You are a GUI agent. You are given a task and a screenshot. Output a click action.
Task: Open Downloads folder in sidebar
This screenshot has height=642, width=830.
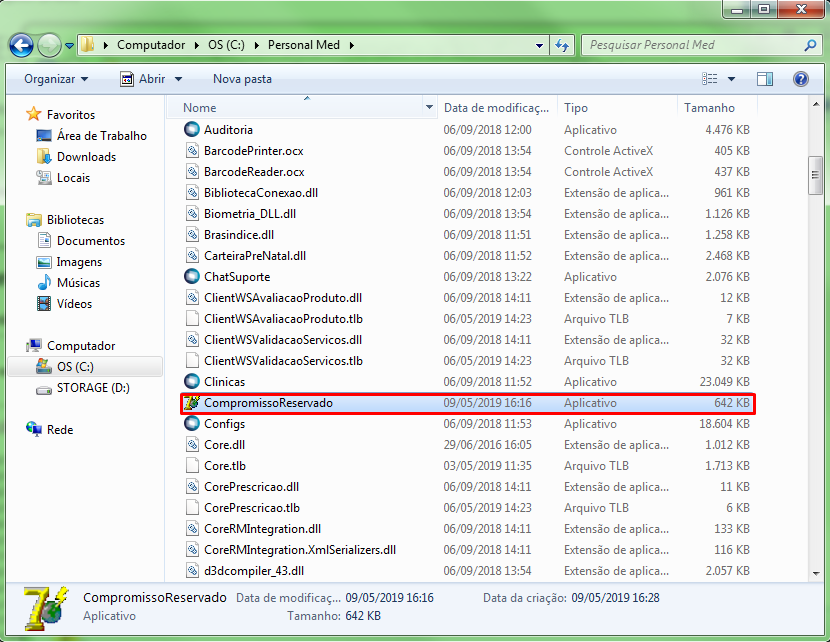tap(86, 157)
